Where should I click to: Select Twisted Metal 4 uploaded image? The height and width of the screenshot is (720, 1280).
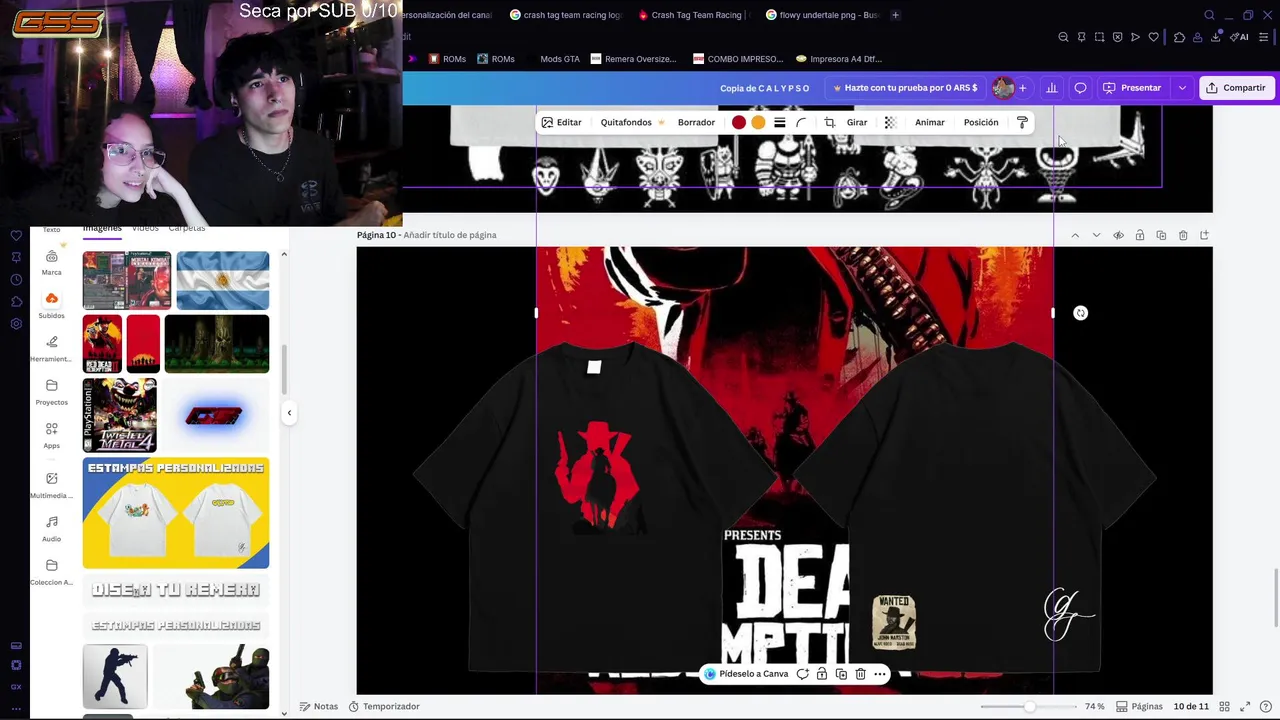[120, 415]
